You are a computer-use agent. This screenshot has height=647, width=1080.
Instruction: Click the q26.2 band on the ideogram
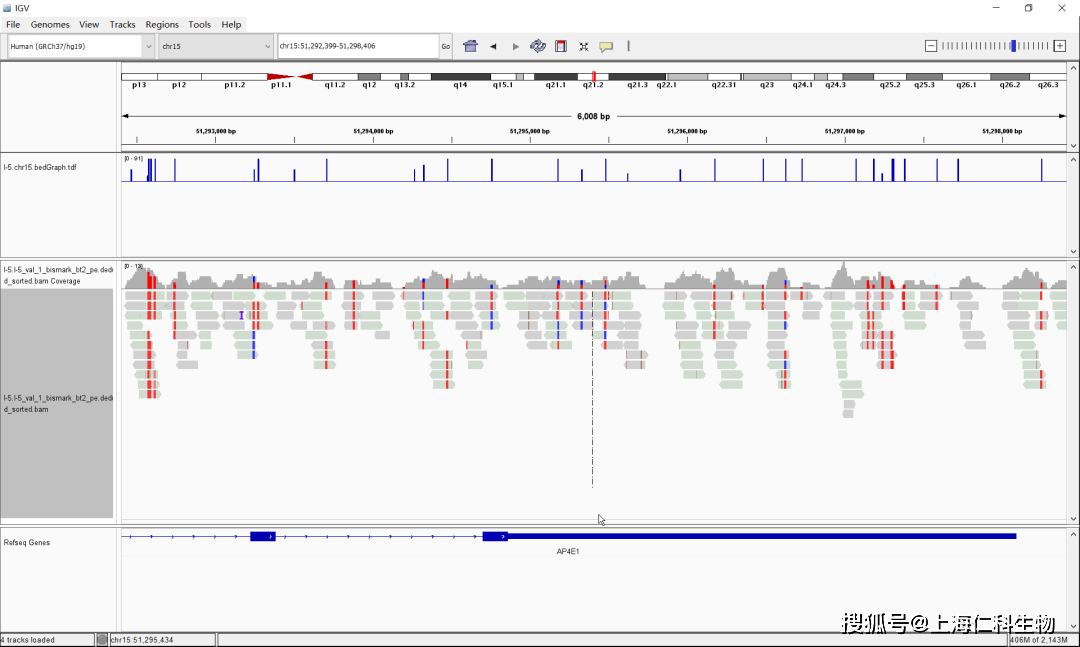pos(1010,77)
